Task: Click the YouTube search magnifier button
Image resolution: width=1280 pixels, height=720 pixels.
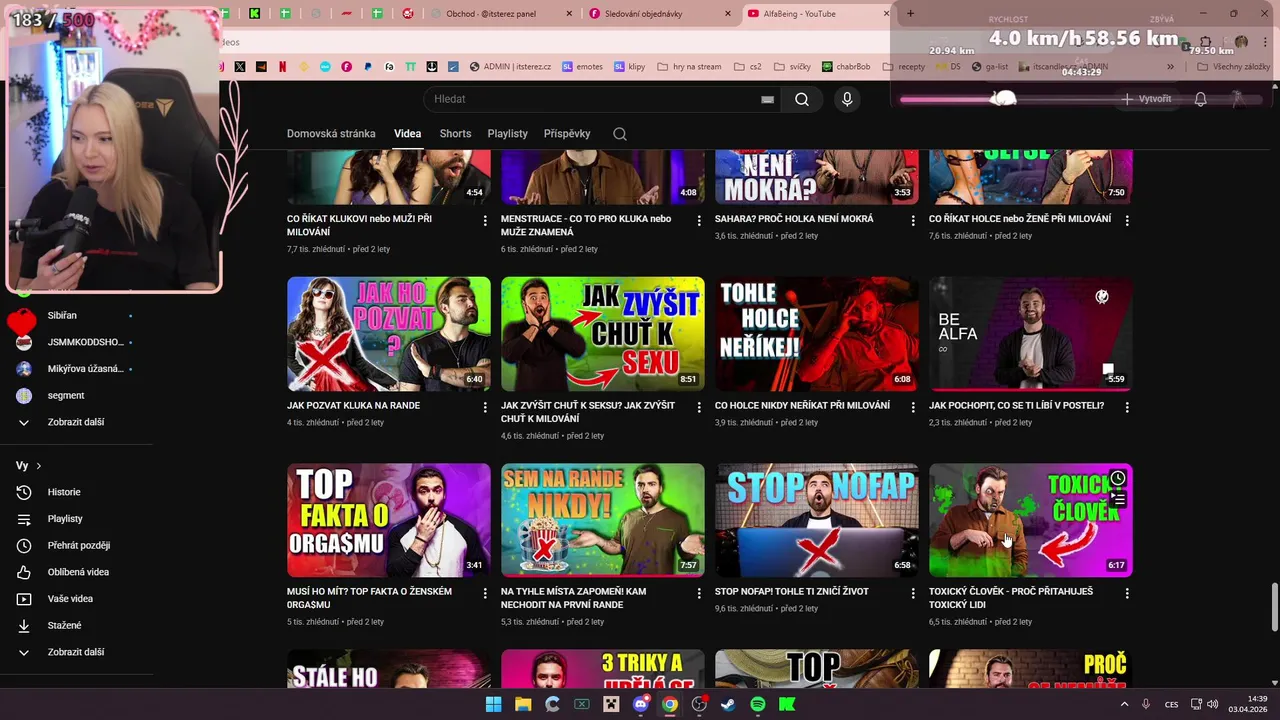Action: 802,99
